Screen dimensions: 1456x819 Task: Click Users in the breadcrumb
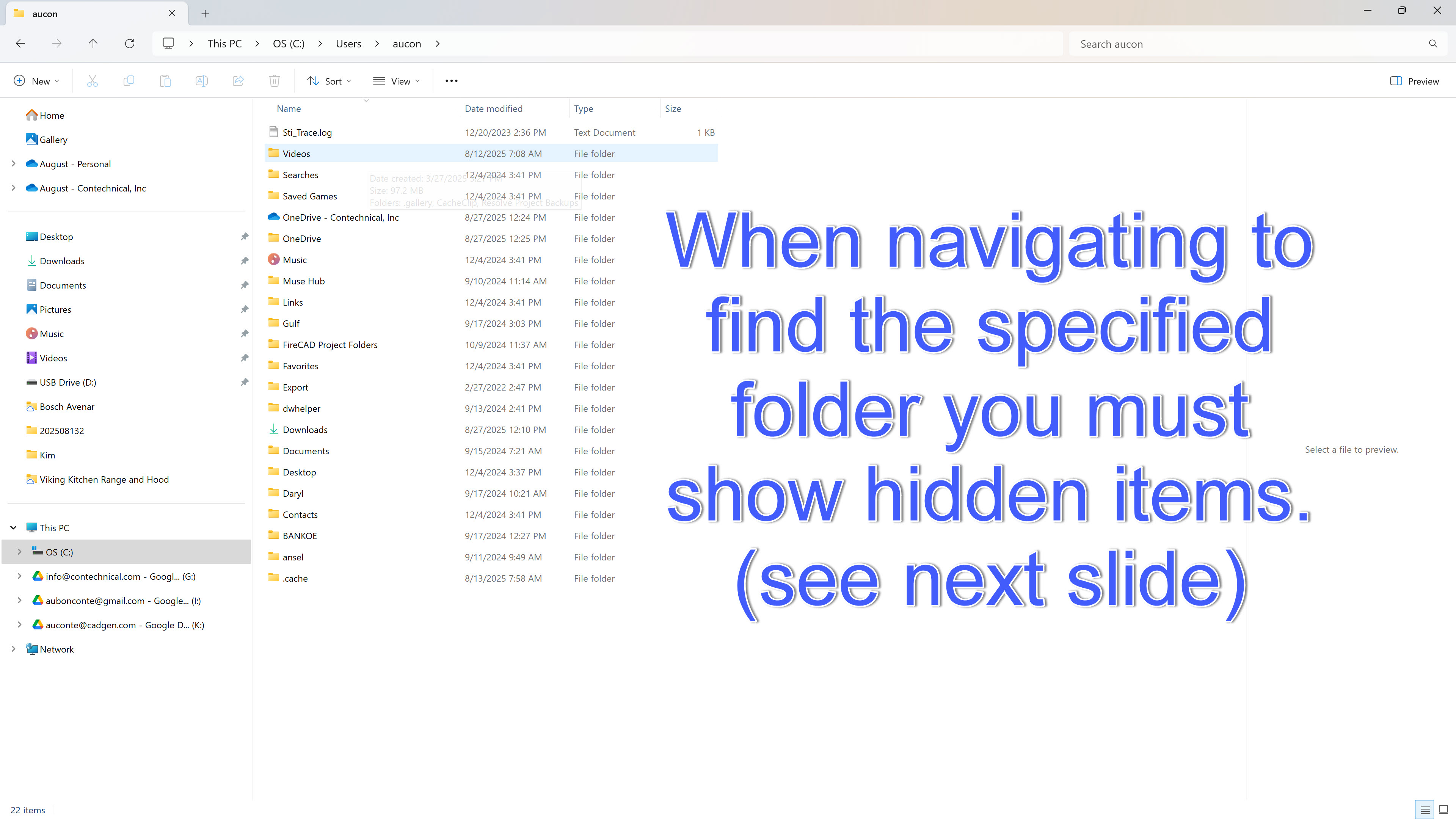tap(348, 44)
